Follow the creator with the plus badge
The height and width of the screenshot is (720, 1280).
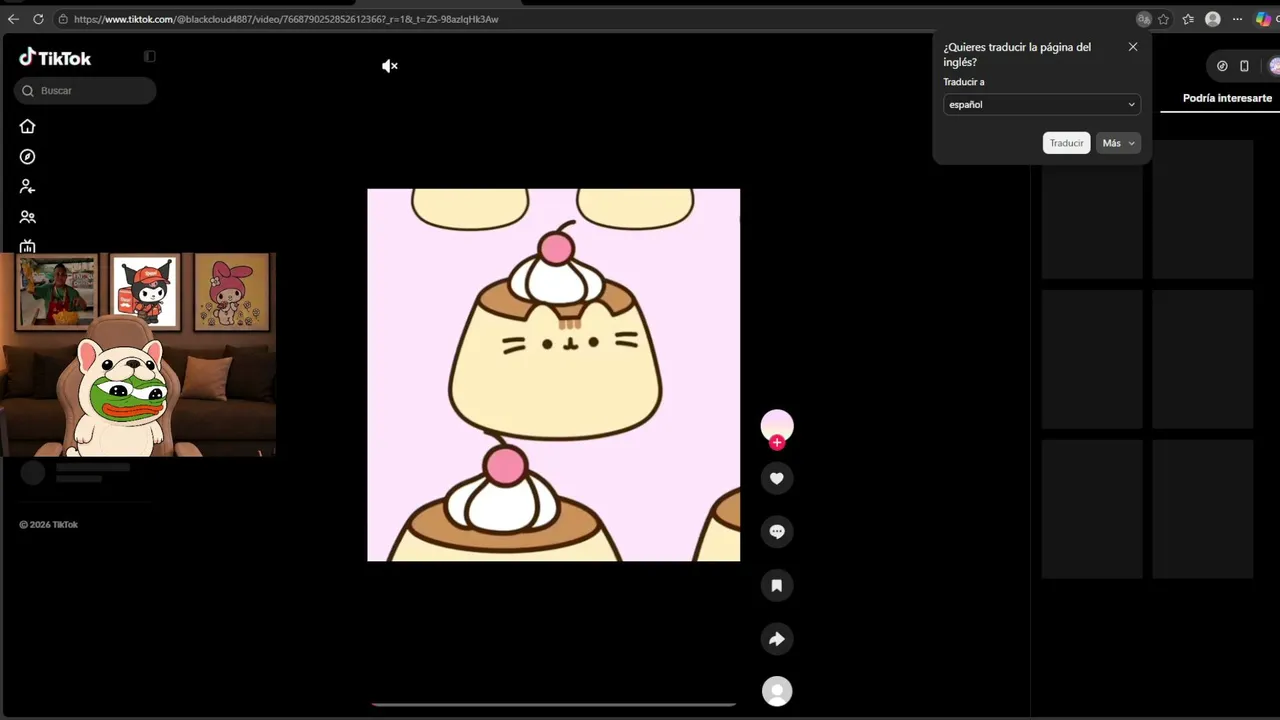click(x=777, y=443)
